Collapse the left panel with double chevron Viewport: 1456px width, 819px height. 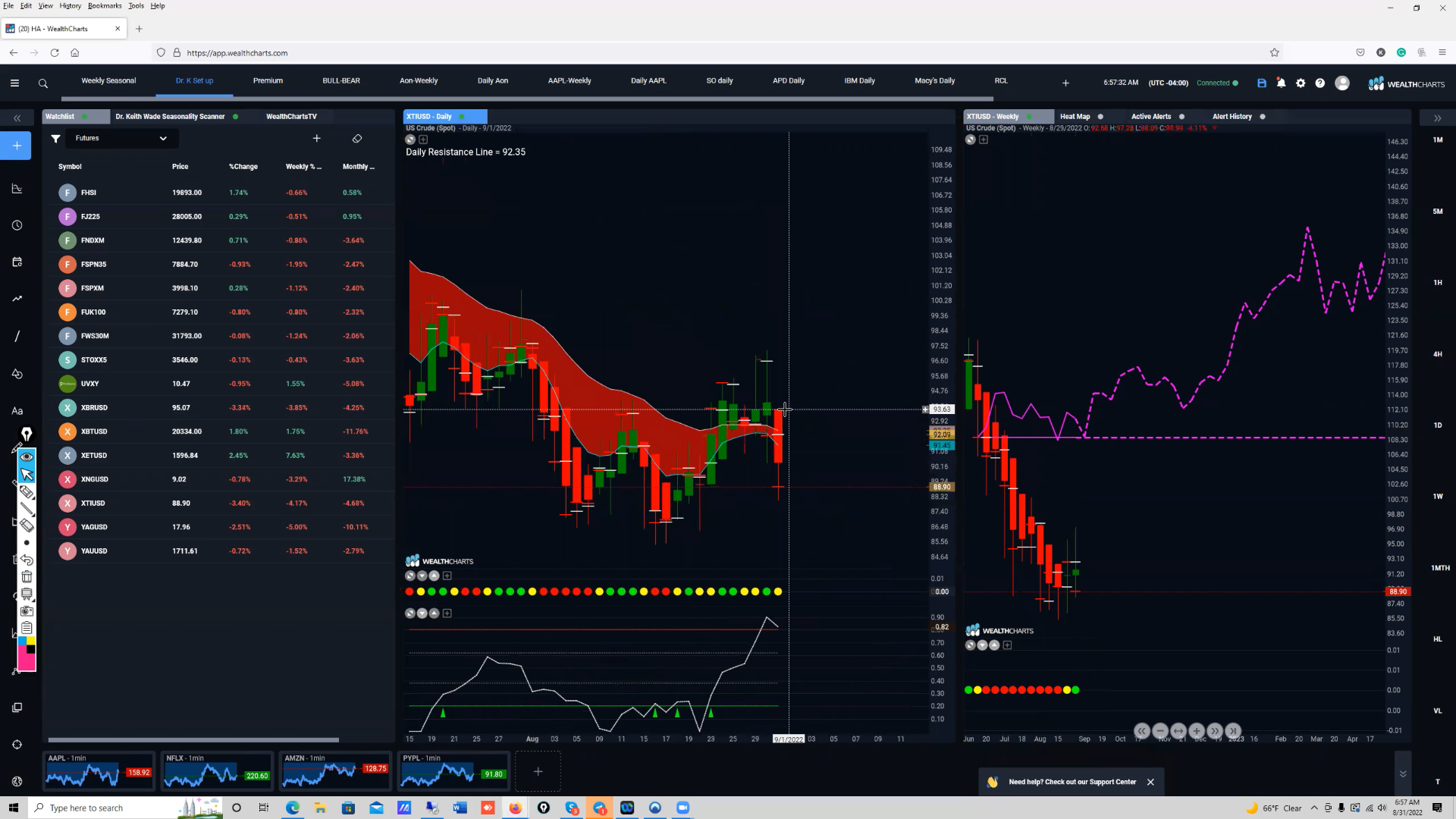click(17, 118)
